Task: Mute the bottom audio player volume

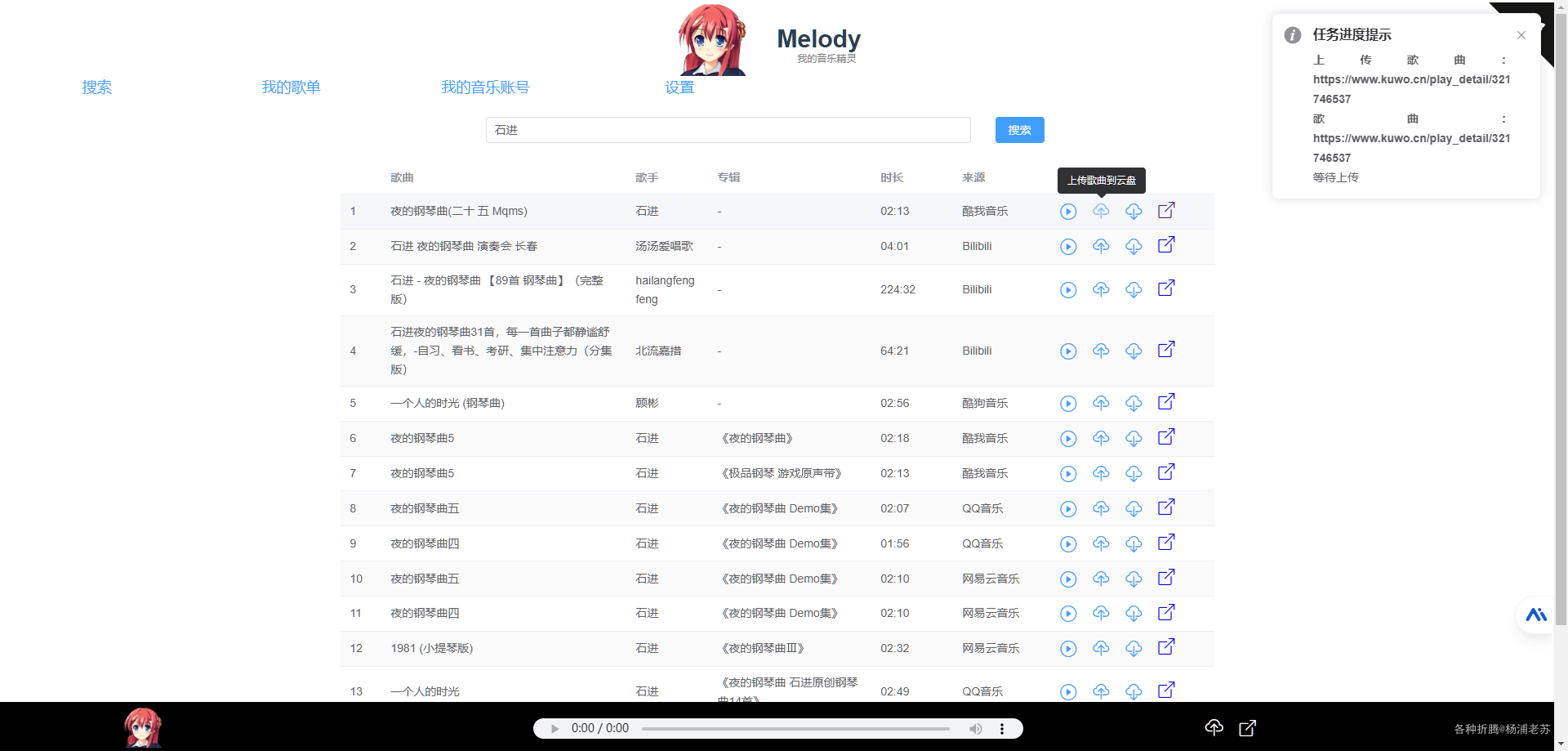Action: point(976,729)
